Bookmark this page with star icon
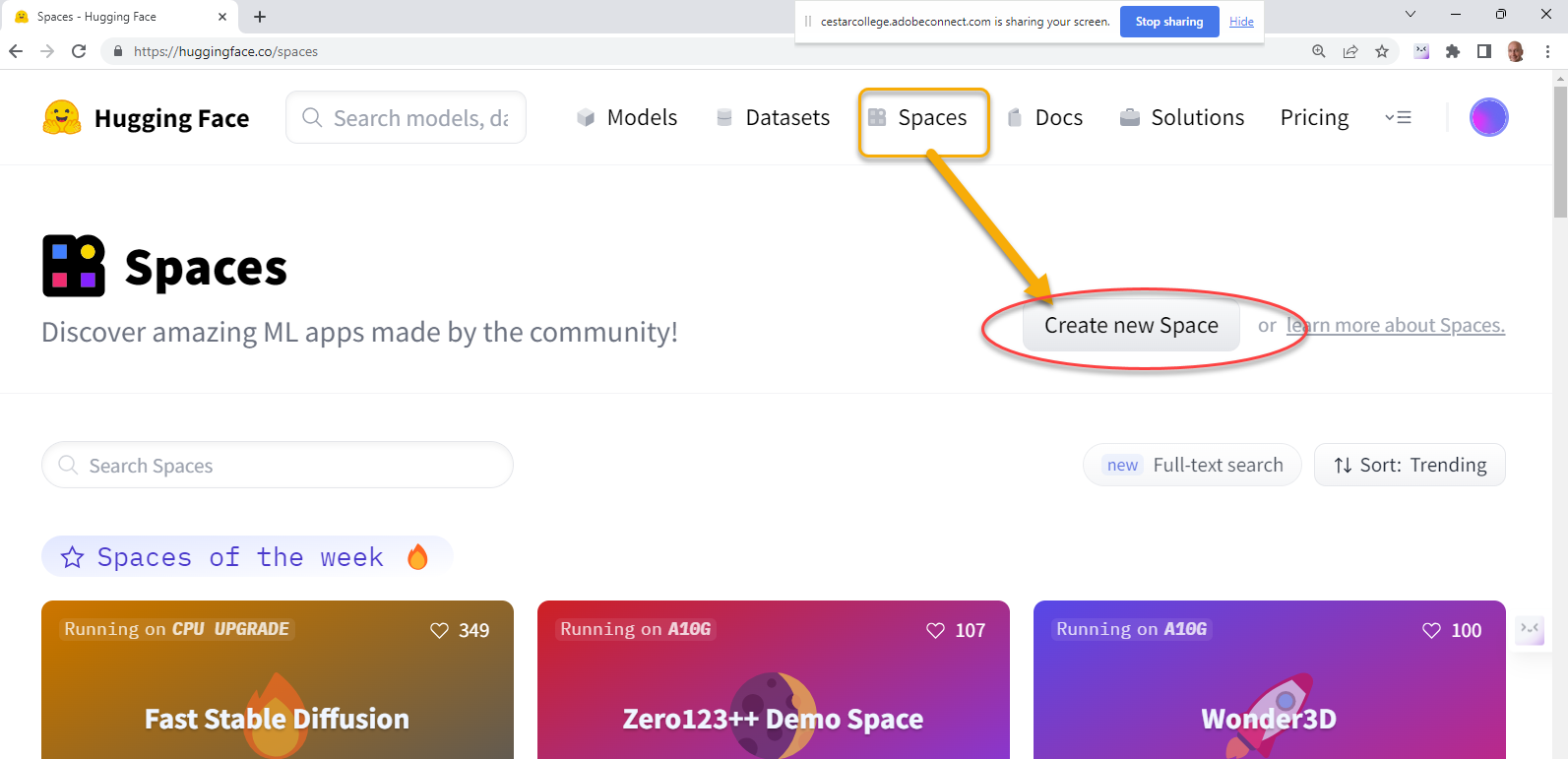This screenshot has height=759, width=1568. [1382, 51]
